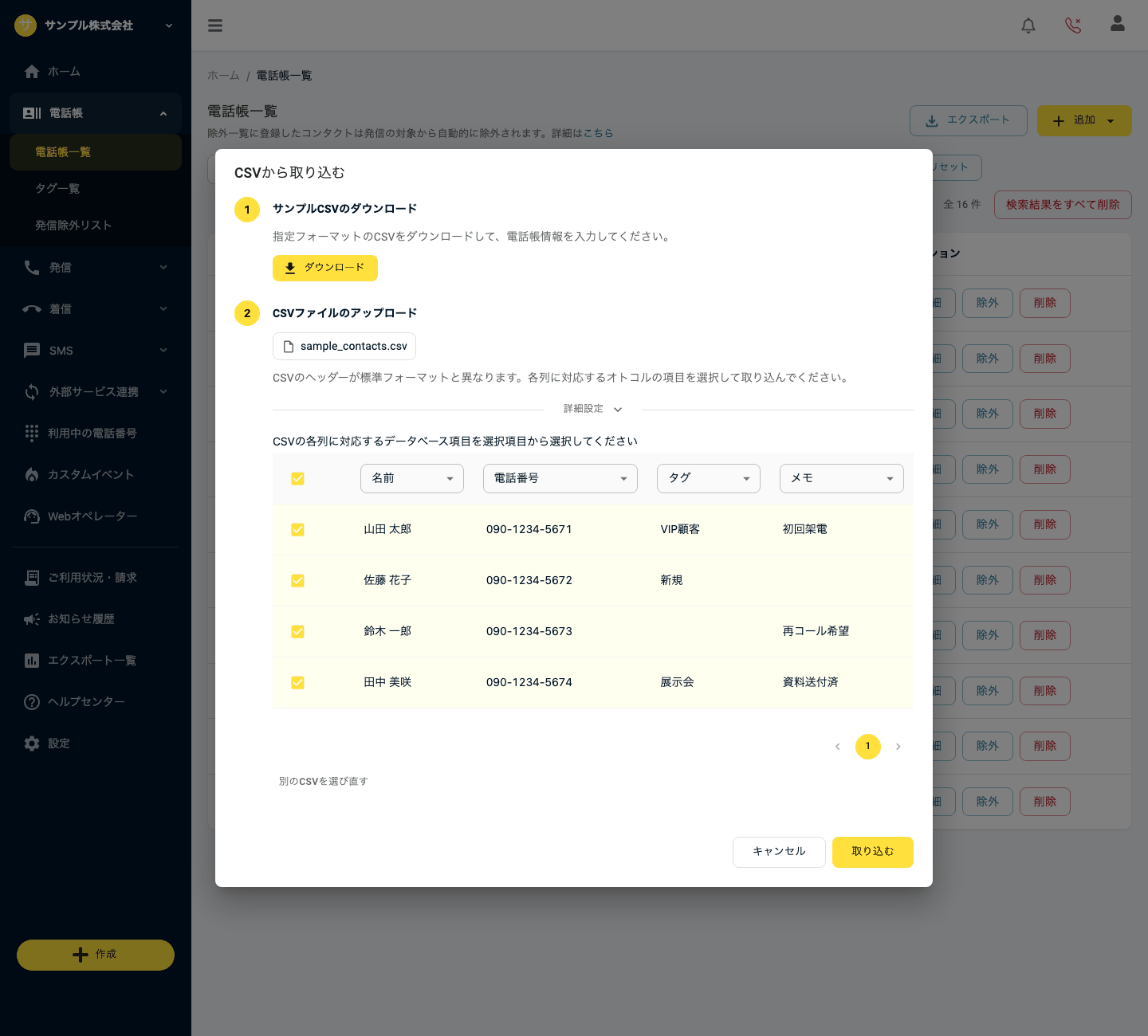Click the ホーム breadcrumb link
The image size is (1148, 1036).
[x=223, y=76]
